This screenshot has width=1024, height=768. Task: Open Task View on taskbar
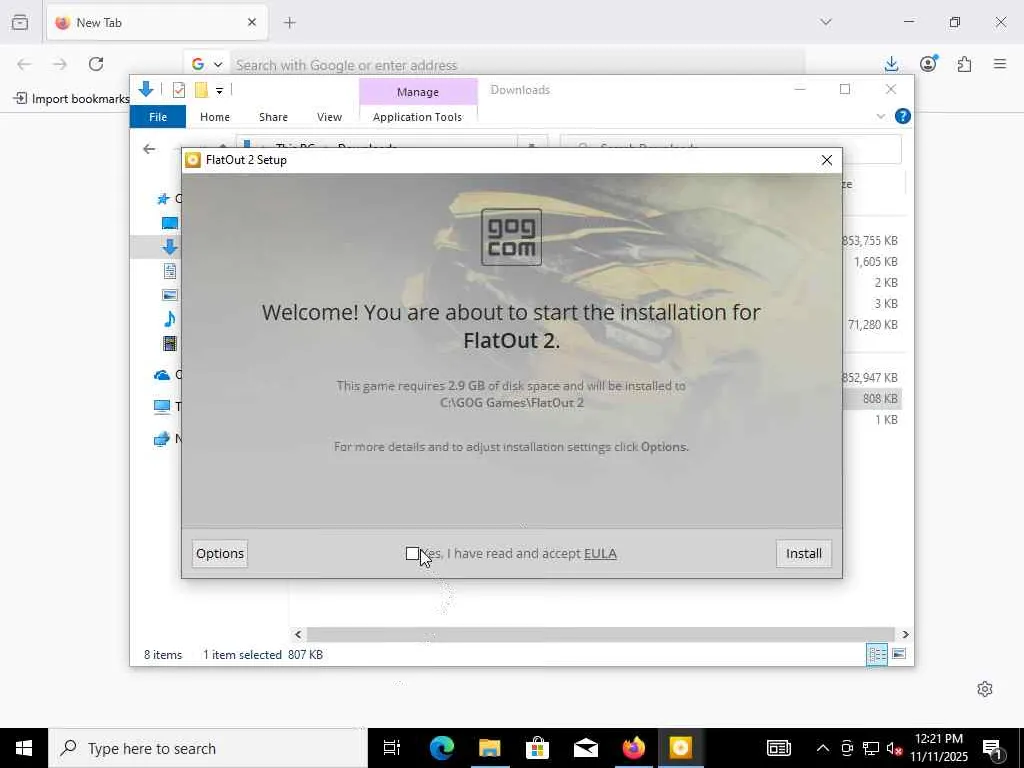coord(392,748)
